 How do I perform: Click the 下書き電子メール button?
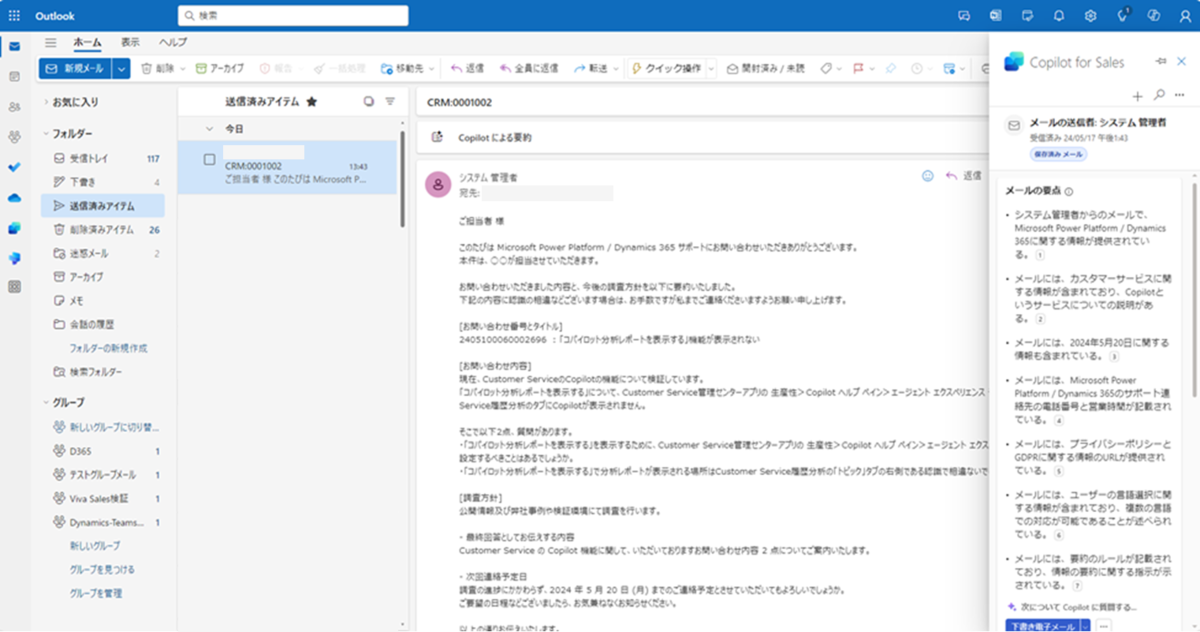[x=1041, y=626]
